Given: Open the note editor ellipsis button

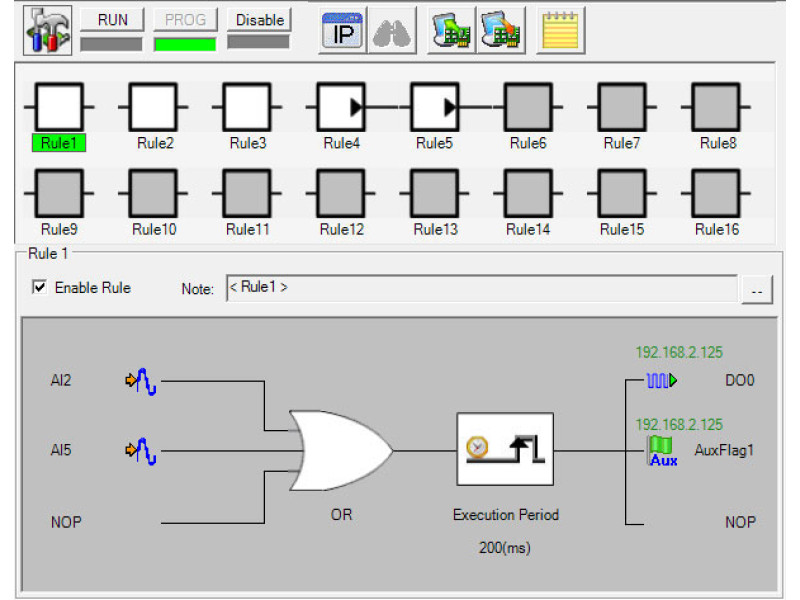Looking at the screenshot, I should (757, 290).
